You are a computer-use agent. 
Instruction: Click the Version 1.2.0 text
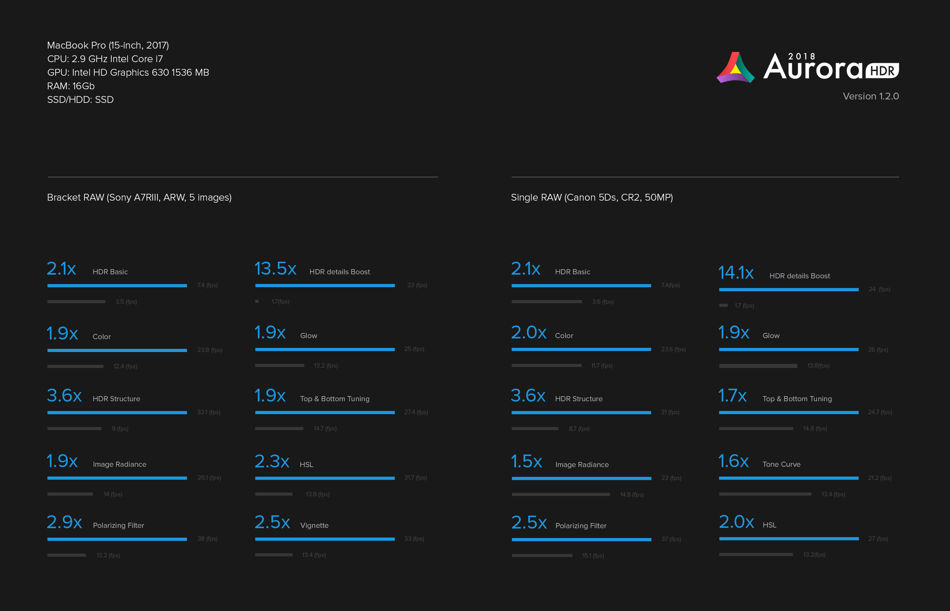pyautogui.click(x=871, y=96)
